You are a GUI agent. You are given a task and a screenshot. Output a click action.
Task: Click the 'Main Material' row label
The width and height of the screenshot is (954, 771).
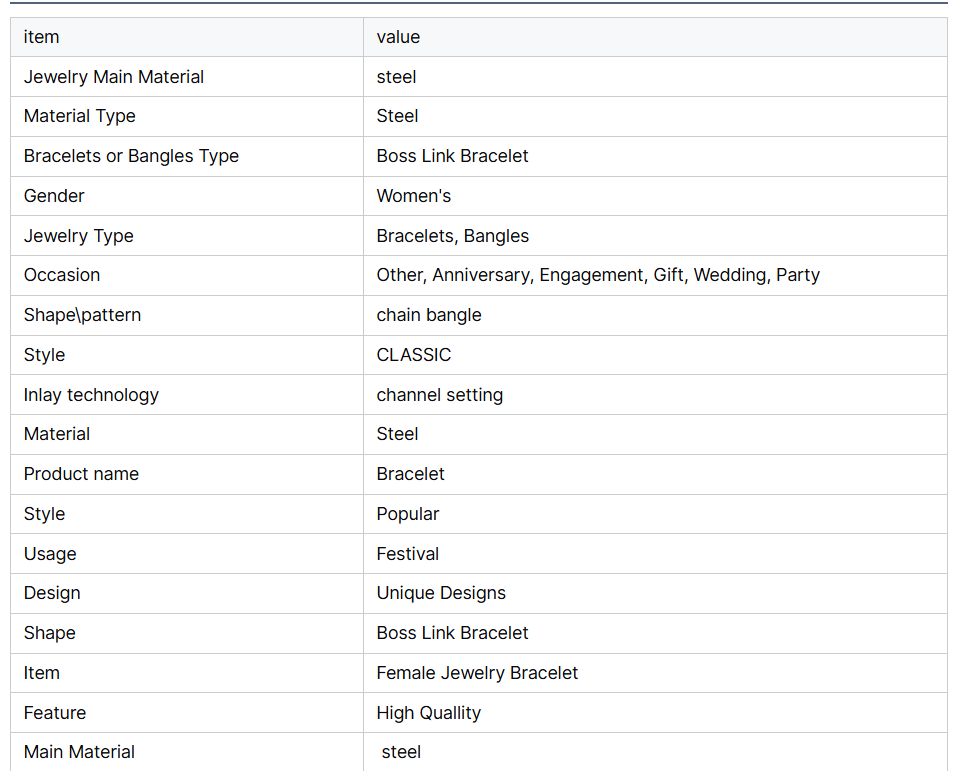click(79, 752)
